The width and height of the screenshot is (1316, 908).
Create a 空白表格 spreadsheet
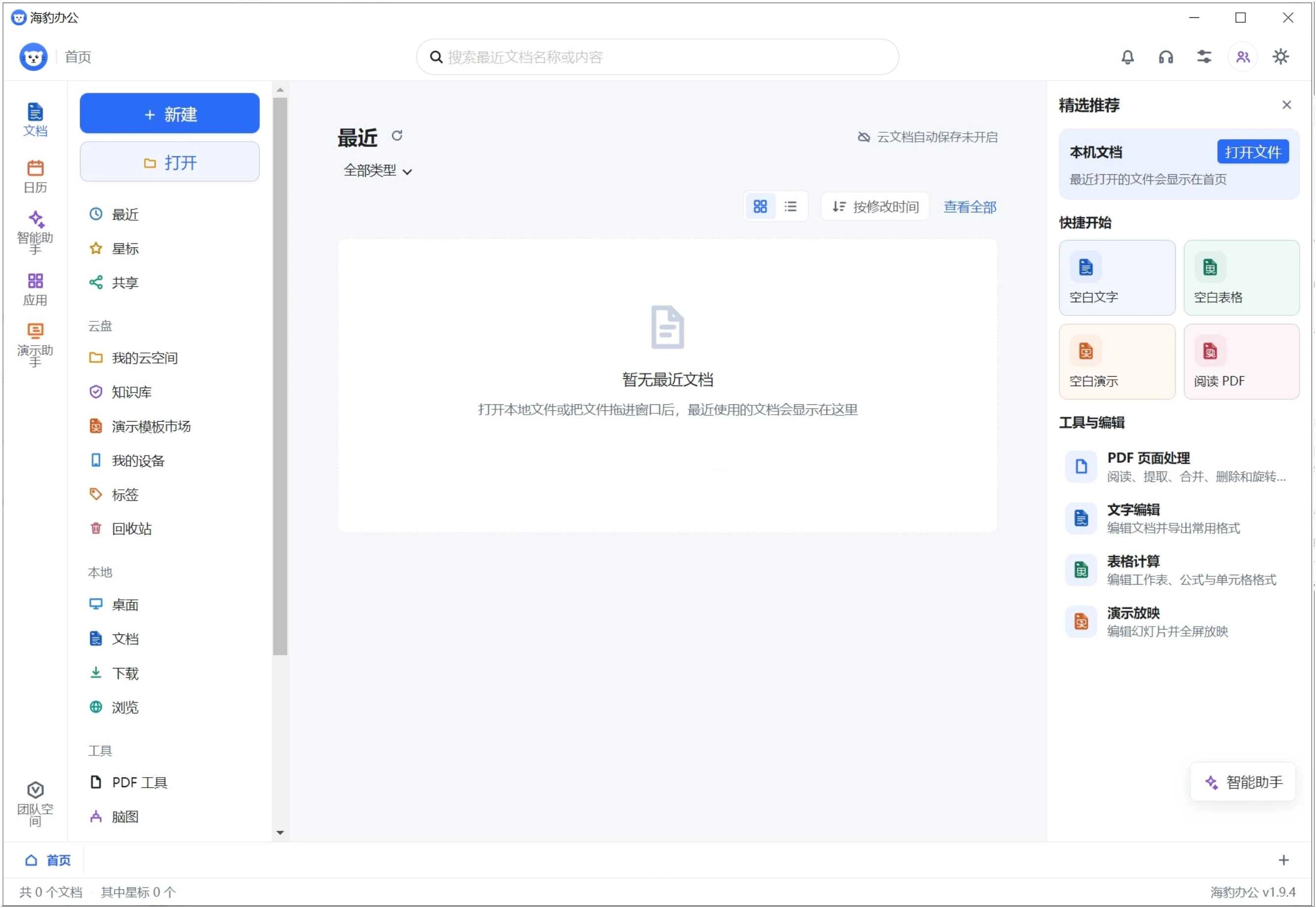pos(1241,277)
